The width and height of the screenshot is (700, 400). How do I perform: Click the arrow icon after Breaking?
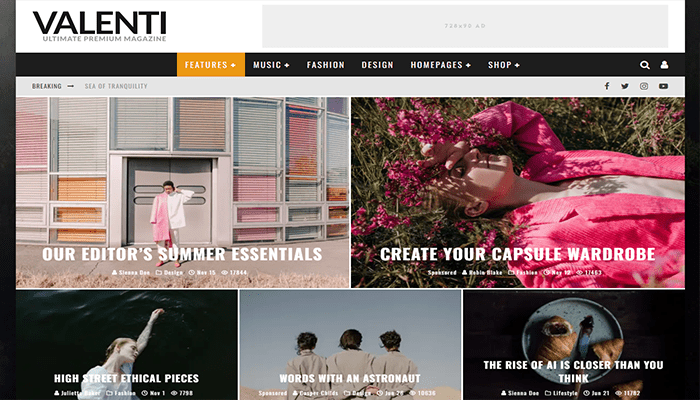coord(71,86)
